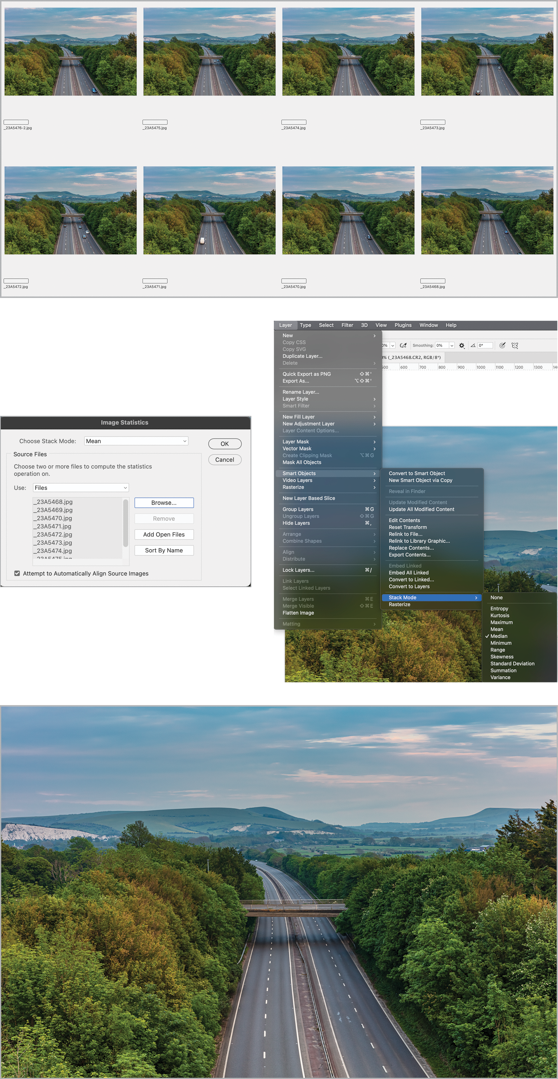Open the Help menu

pyautogui.click(x=451, y=325)
